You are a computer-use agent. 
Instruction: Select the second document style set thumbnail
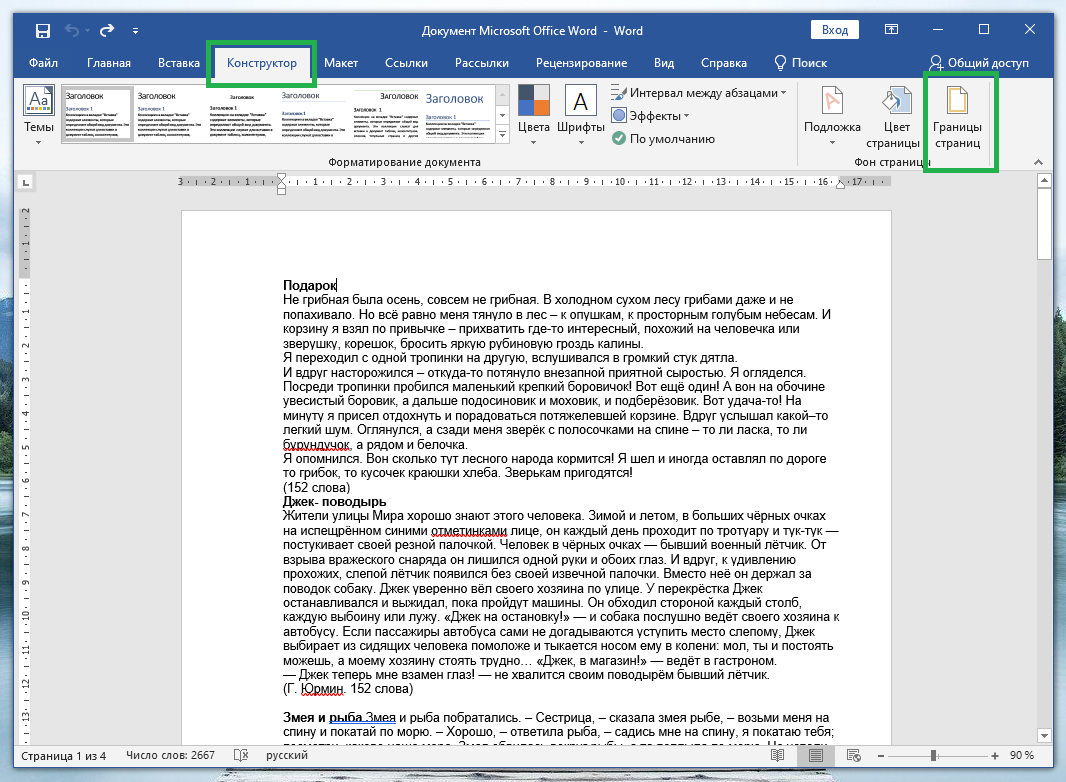click(169, 114)
